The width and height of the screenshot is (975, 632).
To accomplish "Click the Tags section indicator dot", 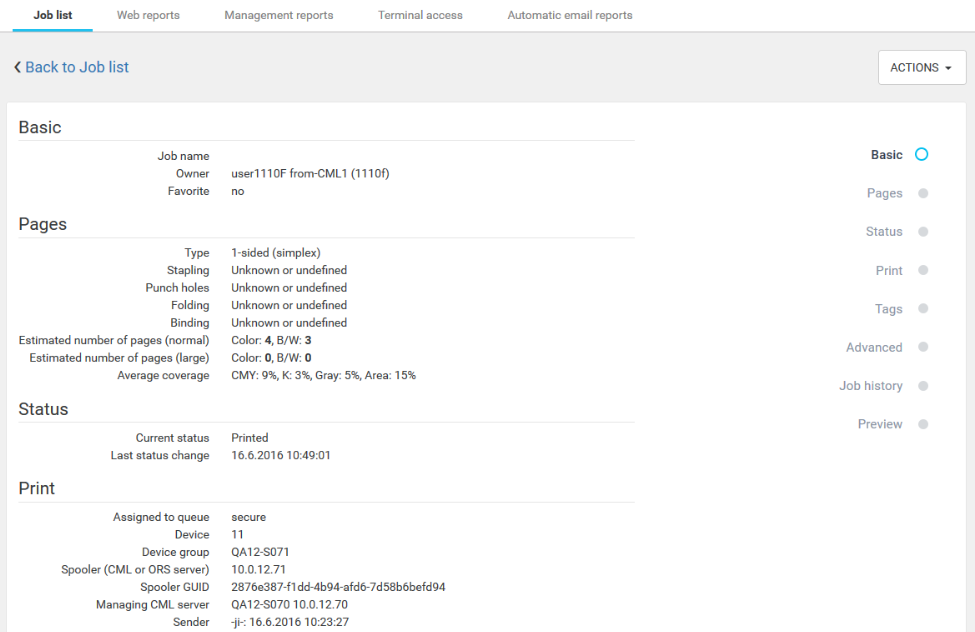I will [922, 309].
